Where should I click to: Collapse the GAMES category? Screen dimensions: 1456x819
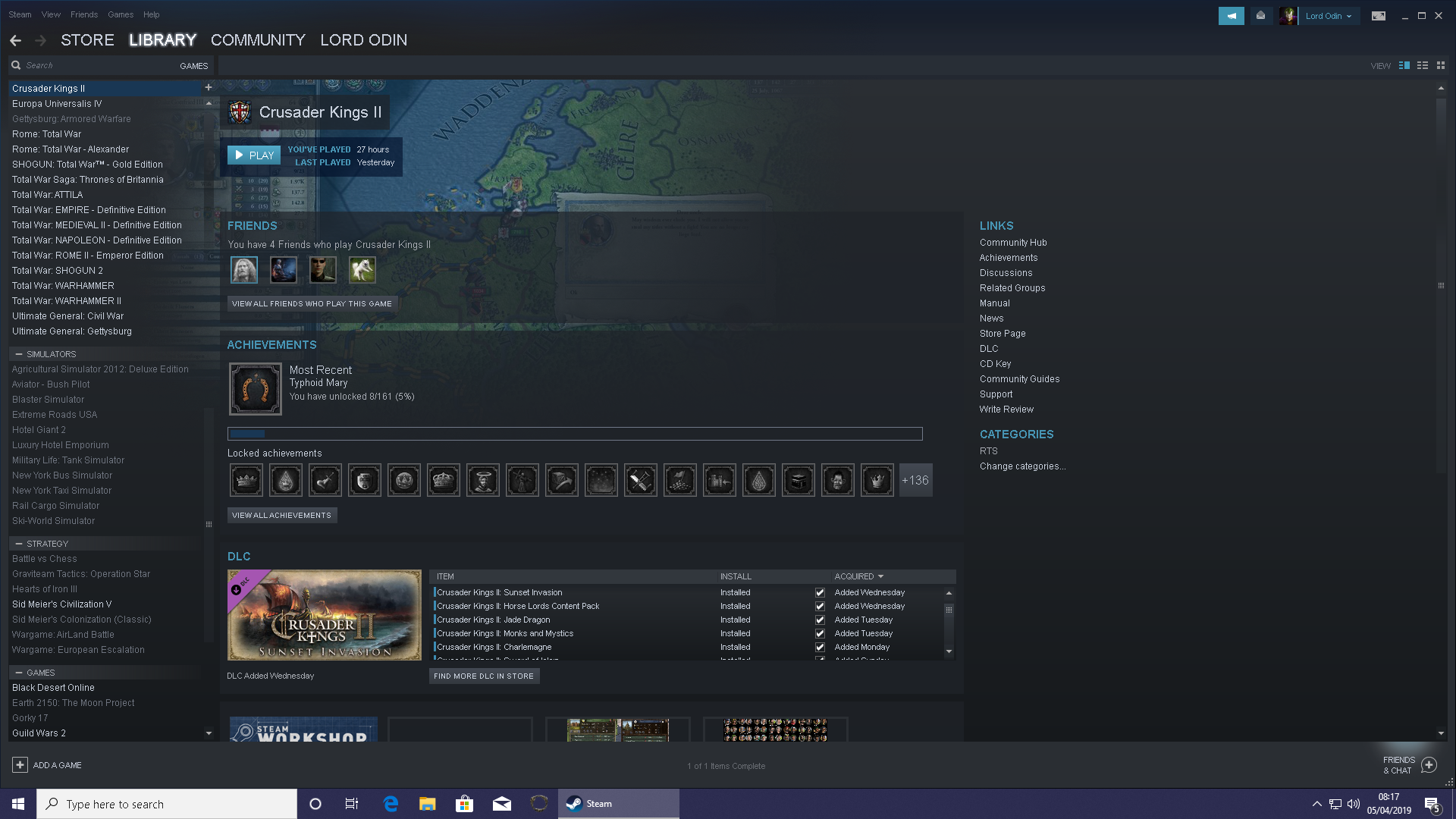click(19, 673)
